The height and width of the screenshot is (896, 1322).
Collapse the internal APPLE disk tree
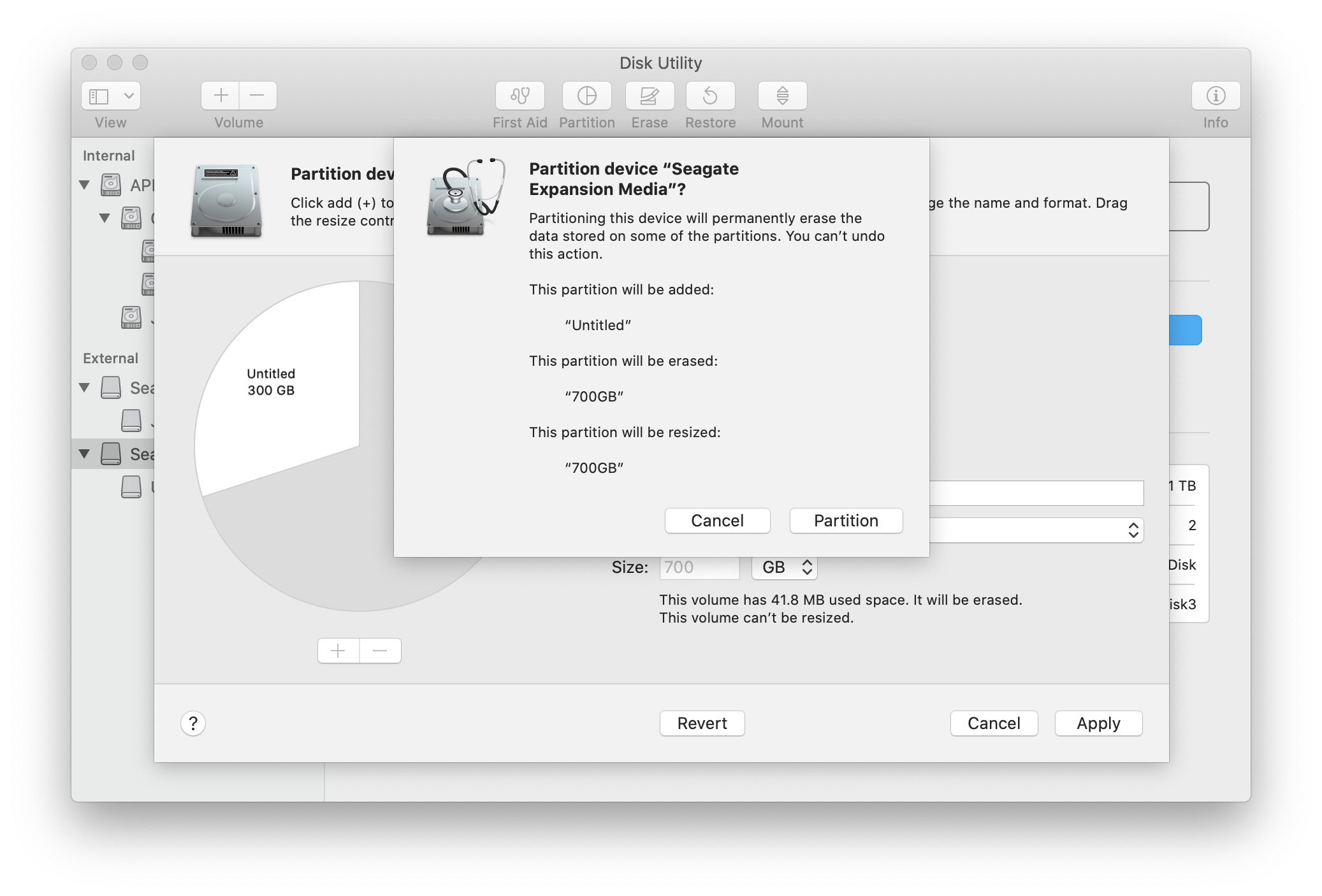(x=84, y=185)
